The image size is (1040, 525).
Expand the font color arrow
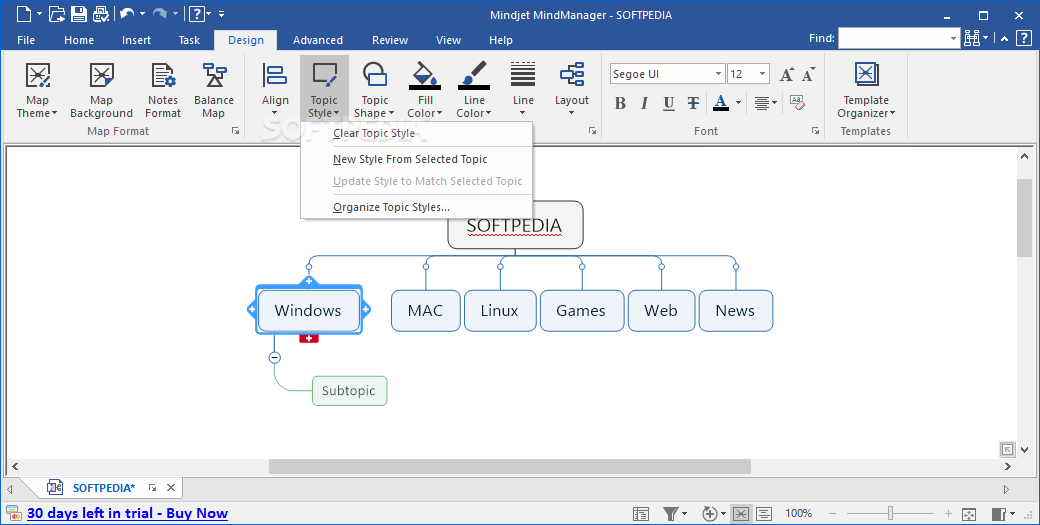click(x=738, y=103)
